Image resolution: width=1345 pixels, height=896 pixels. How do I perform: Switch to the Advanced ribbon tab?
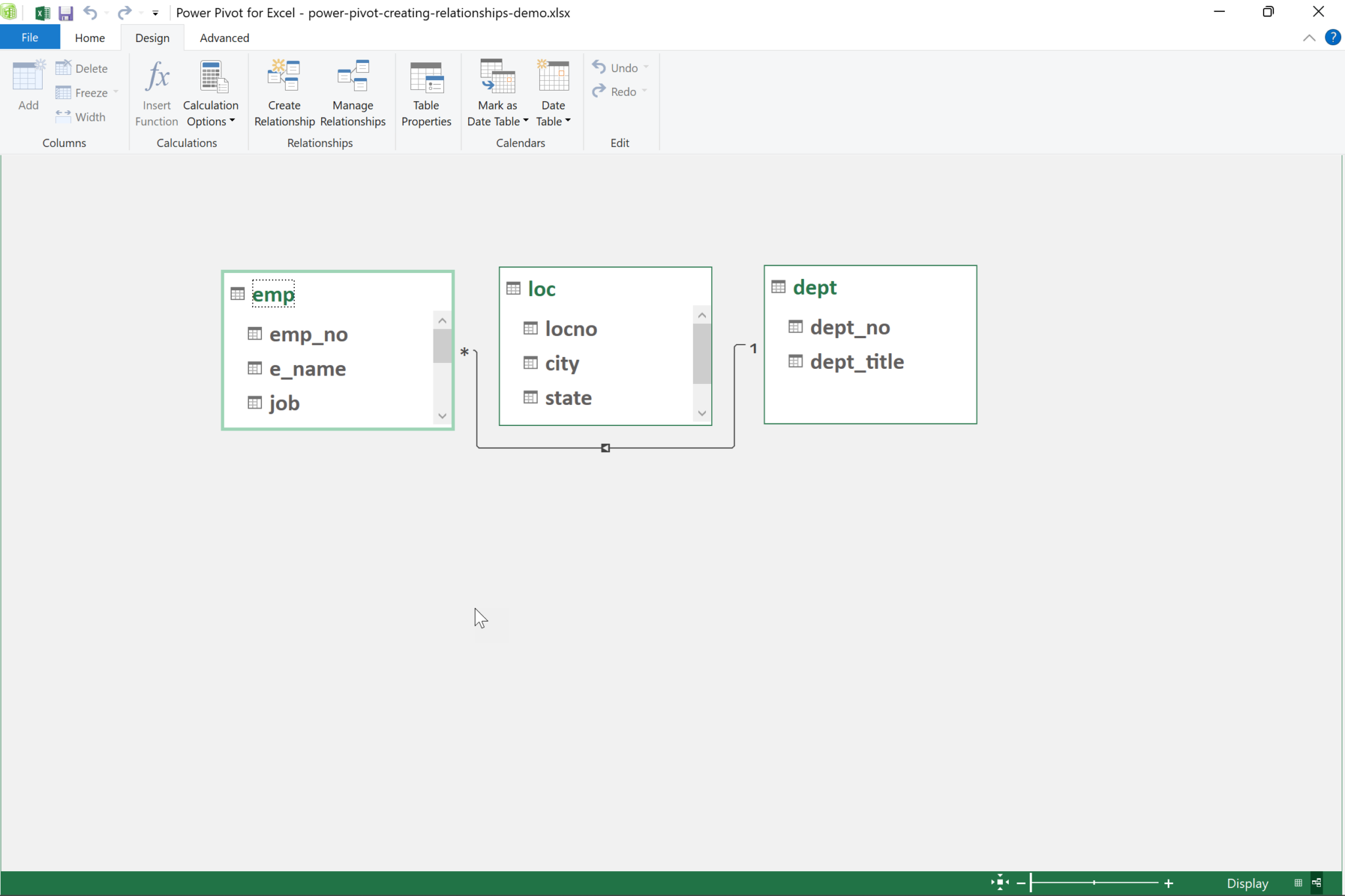pos(224,37)
